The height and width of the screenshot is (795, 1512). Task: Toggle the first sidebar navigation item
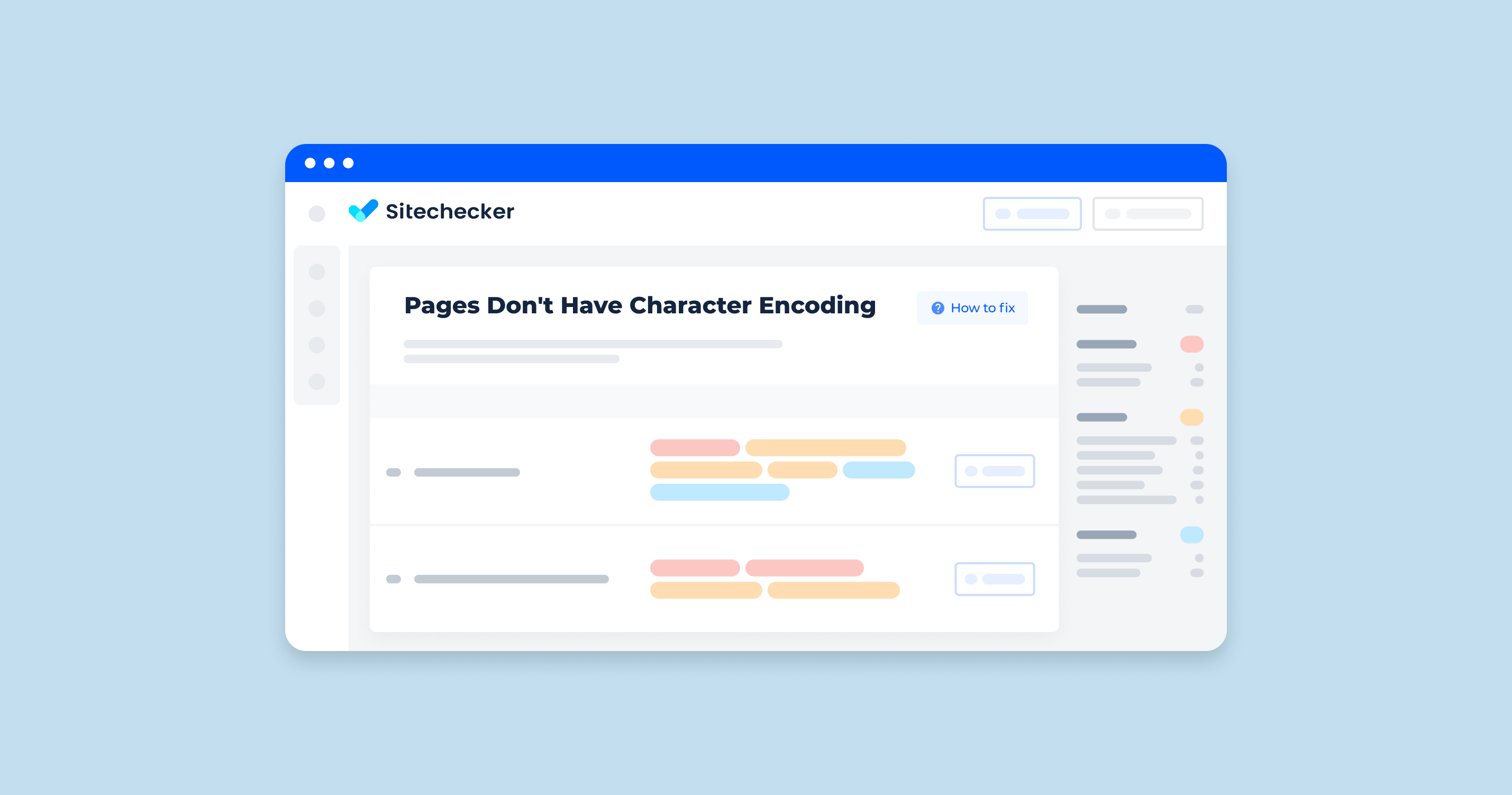318,273
